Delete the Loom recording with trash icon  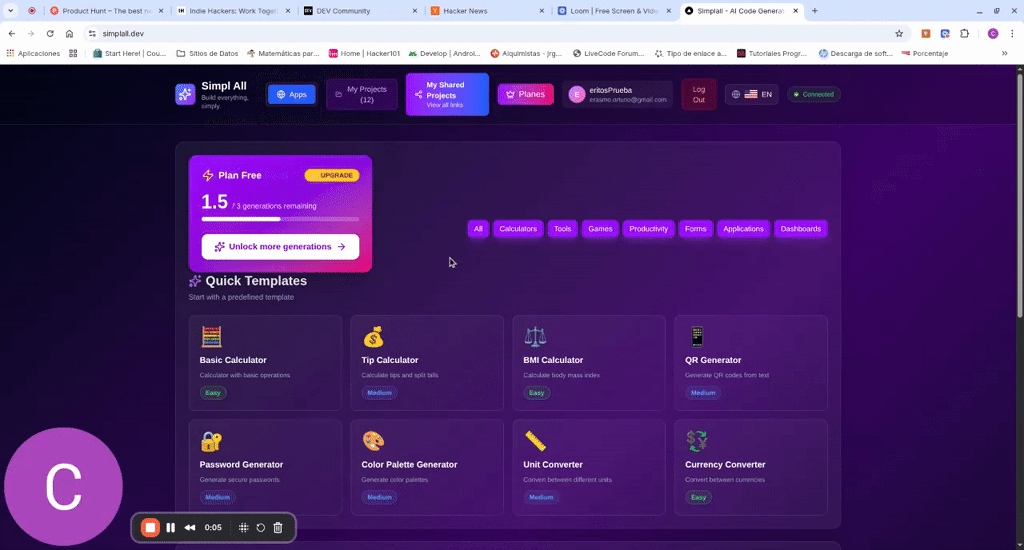(278, 528)
